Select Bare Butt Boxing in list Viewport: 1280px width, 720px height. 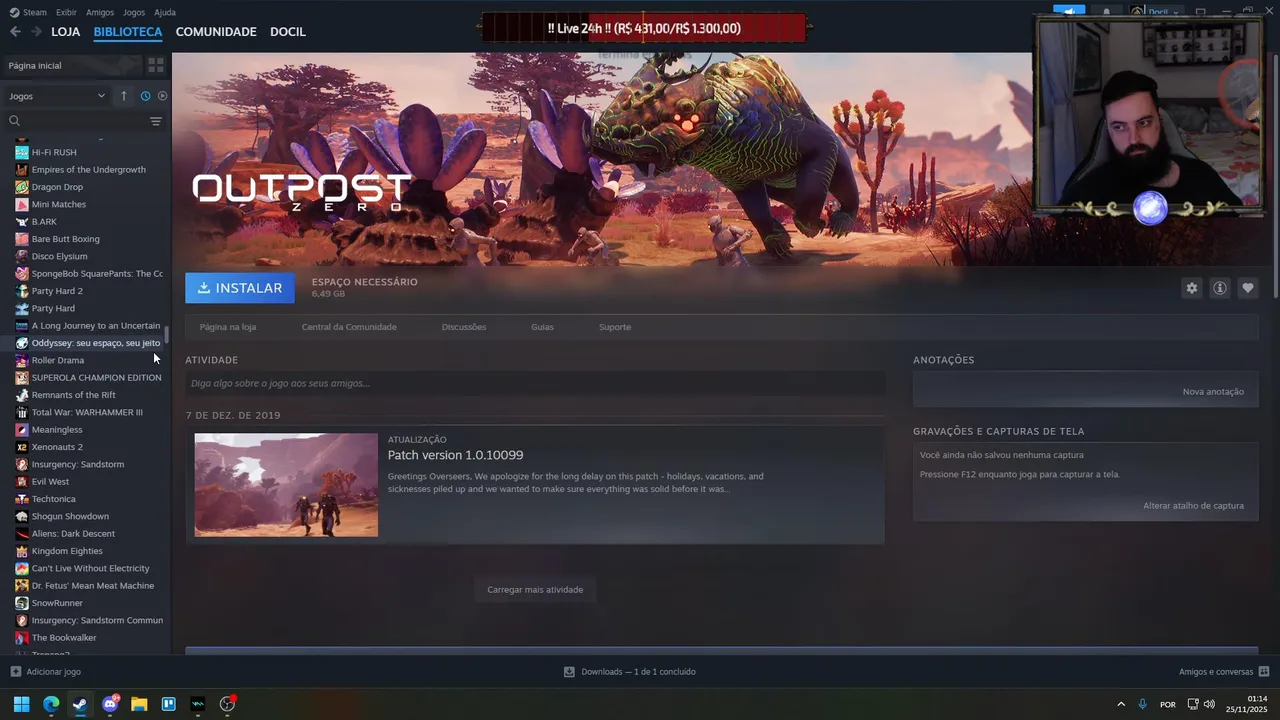click(65, 239)
